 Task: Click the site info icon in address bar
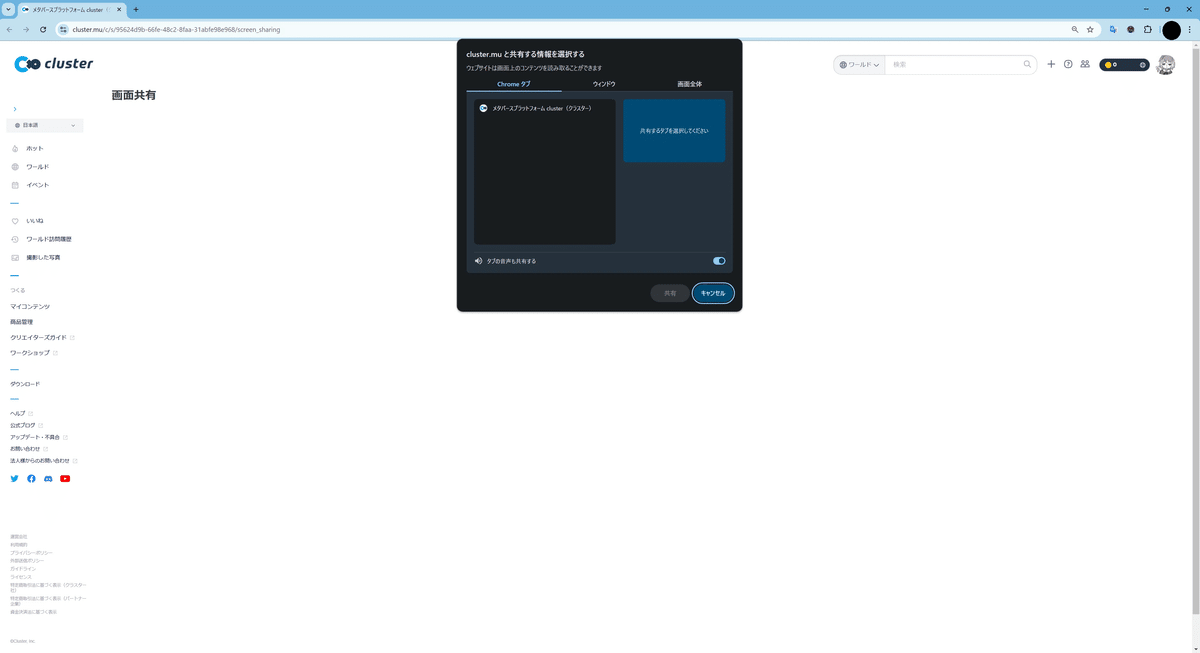[x=63, y=29]
